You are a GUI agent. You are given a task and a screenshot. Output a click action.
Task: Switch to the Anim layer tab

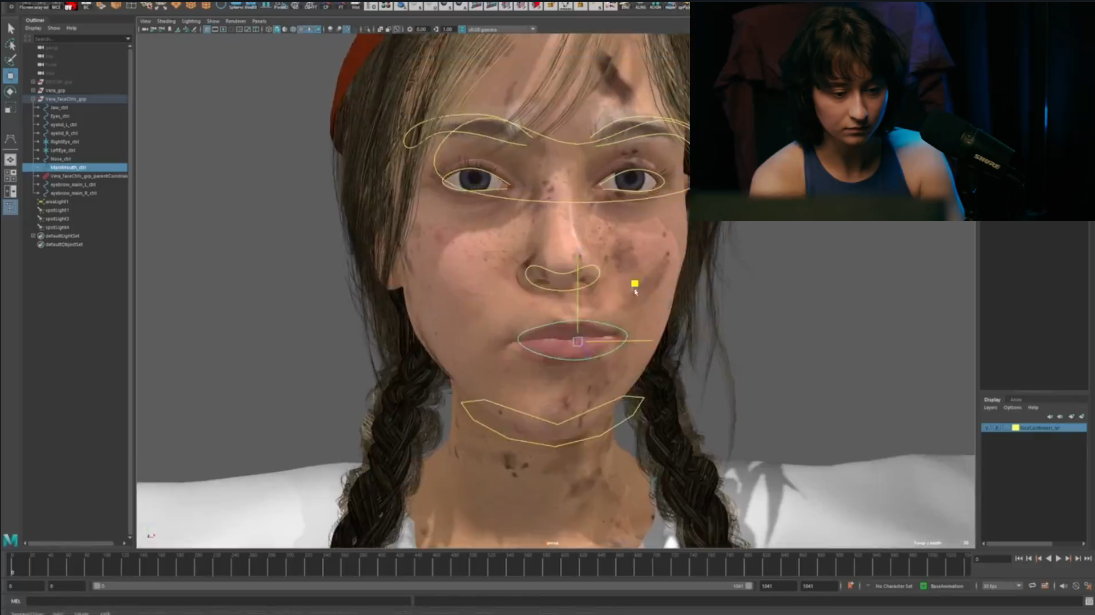coord(1016,400)
